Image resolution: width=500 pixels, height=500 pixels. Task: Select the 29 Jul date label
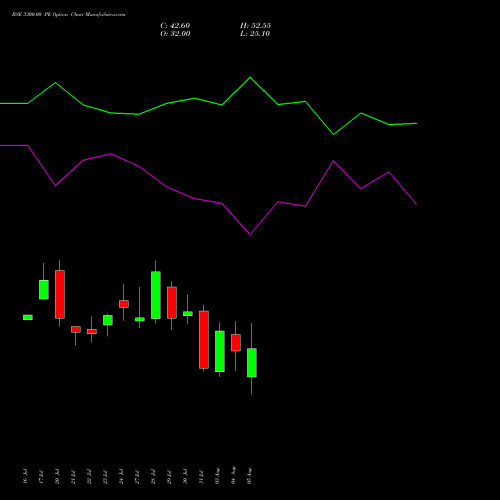coord(169,476)
